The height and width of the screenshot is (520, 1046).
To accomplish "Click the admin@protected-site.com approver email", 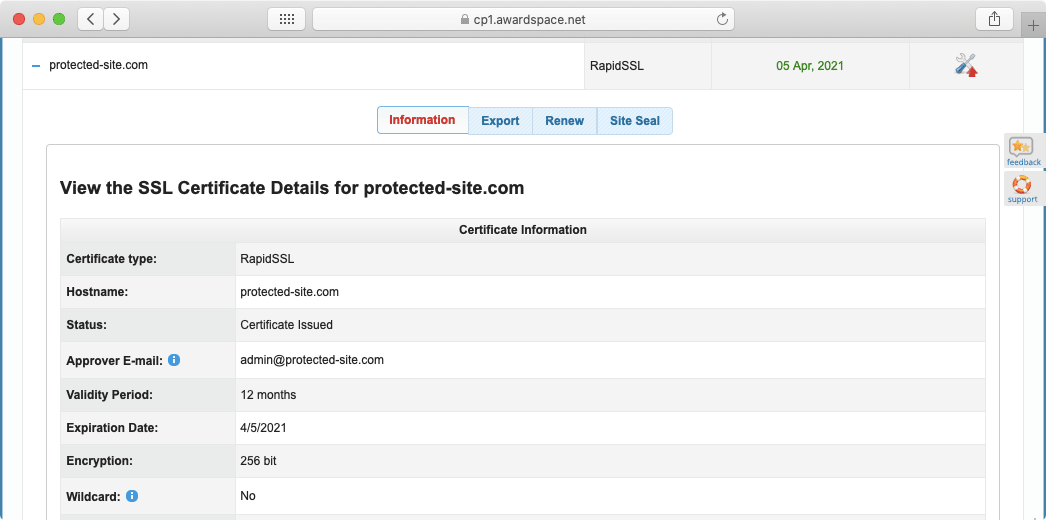I will click(x=312, y=360).
